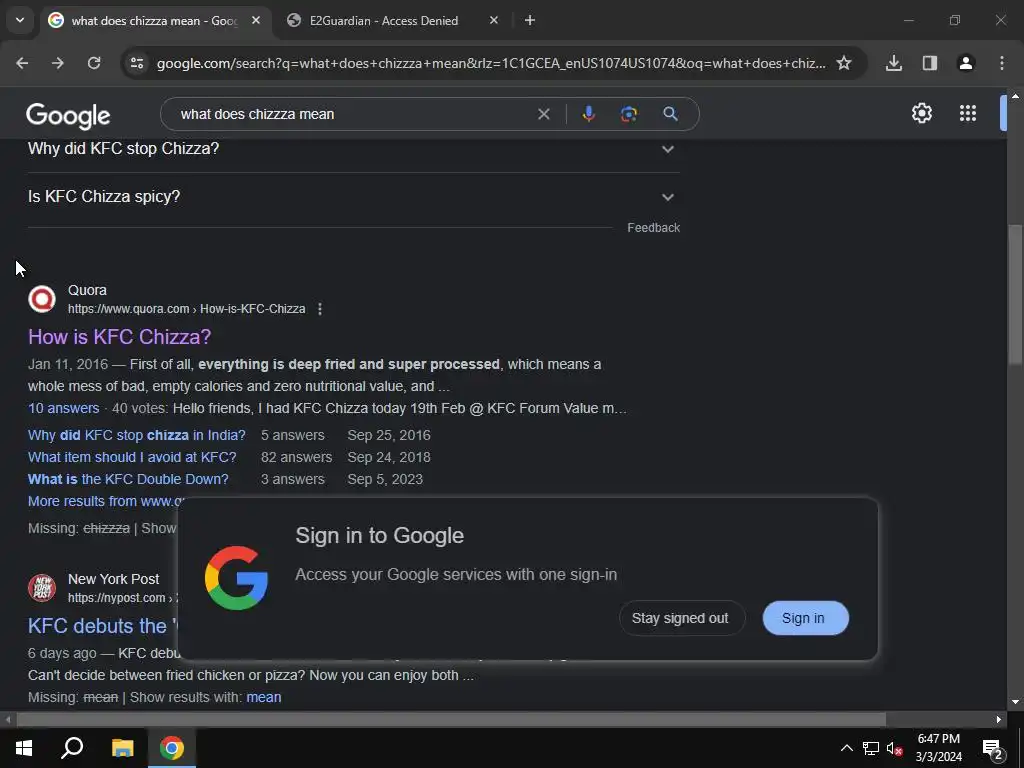1024x768 pixels.
Task: Bookmark this page with the star icon
Action: [x=844, y=63]
